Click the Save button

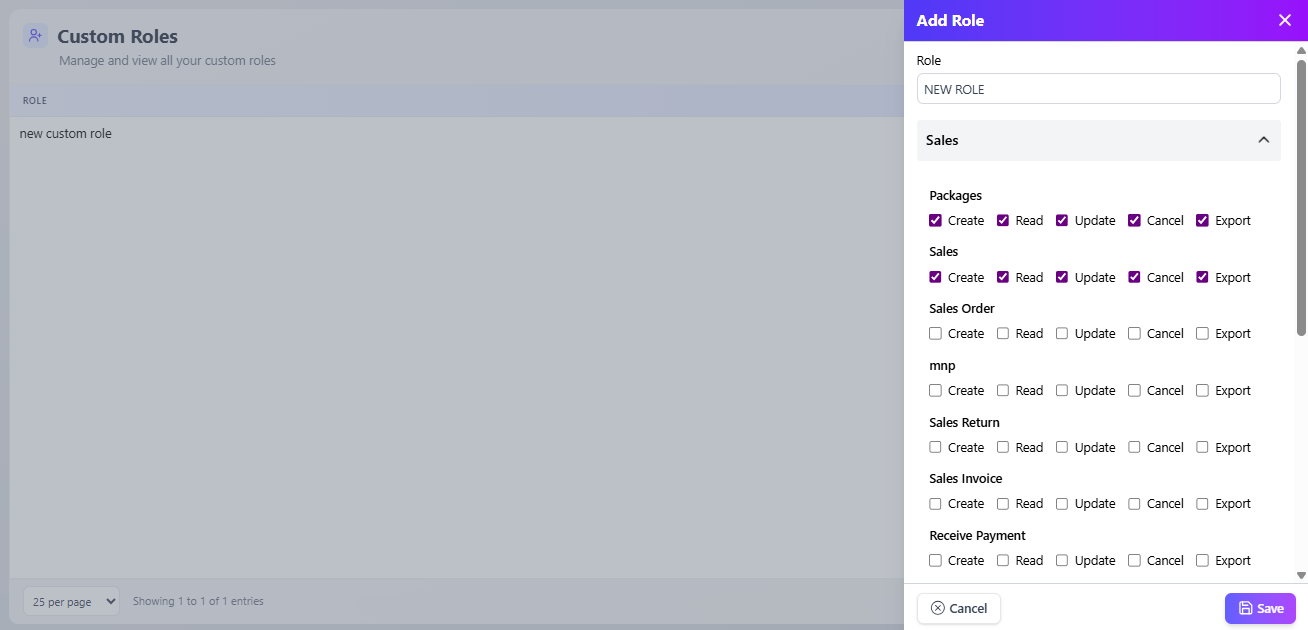pyautogui.click(x=1260, y=608)
